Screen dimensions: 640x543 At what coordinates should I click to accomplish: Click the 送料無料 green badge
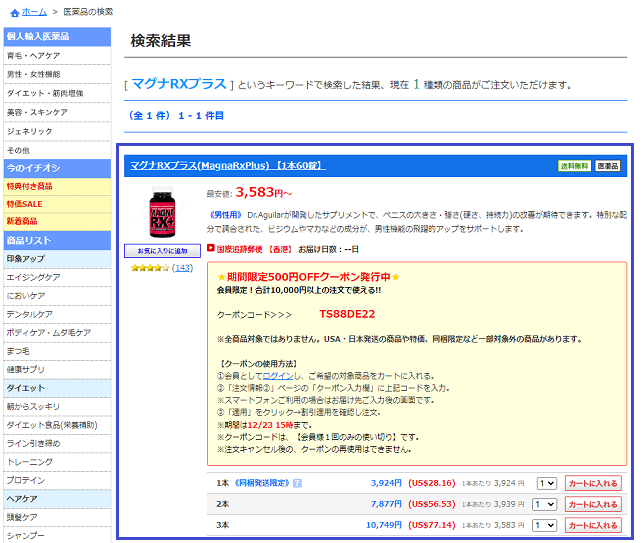pyautogui.click(x=574, y=166)
